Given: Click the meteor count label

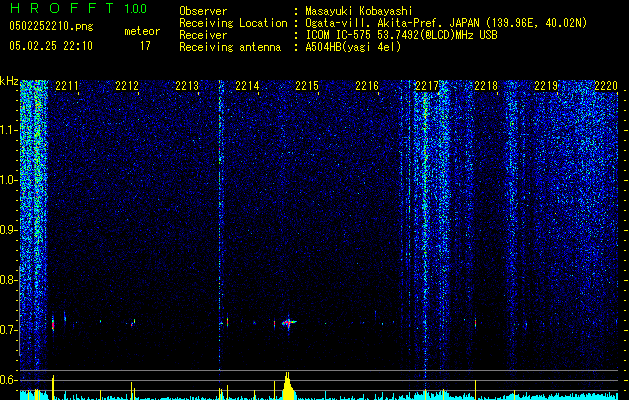Looking at the screenshot, I should click(142, 31).
